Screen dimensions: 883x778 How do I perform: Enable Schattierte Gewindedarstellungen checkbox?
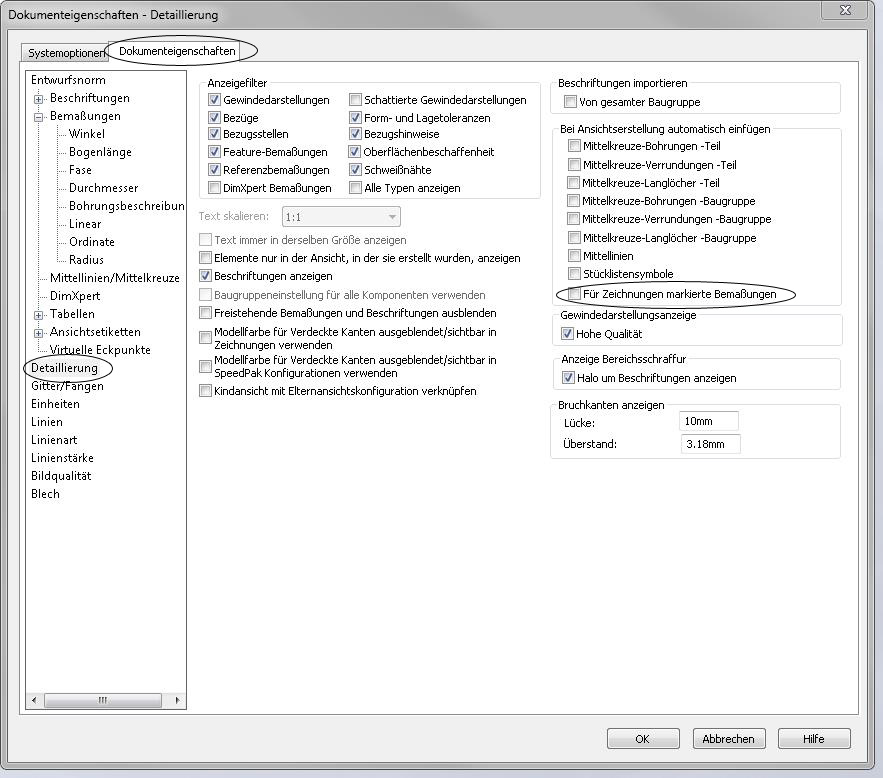pos(355,100)
